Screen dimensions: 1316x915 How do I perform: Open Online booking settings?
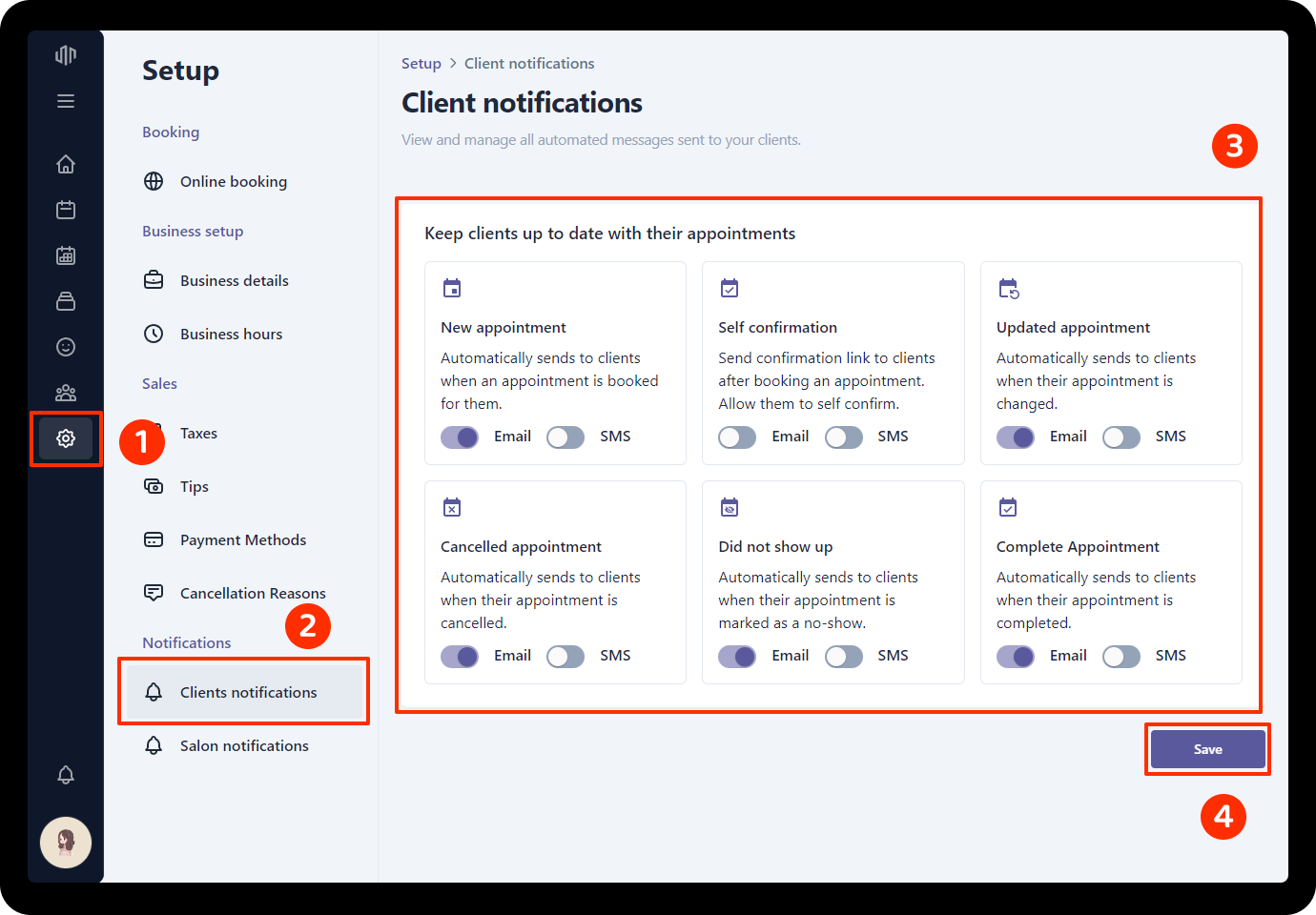coord(233,181)
